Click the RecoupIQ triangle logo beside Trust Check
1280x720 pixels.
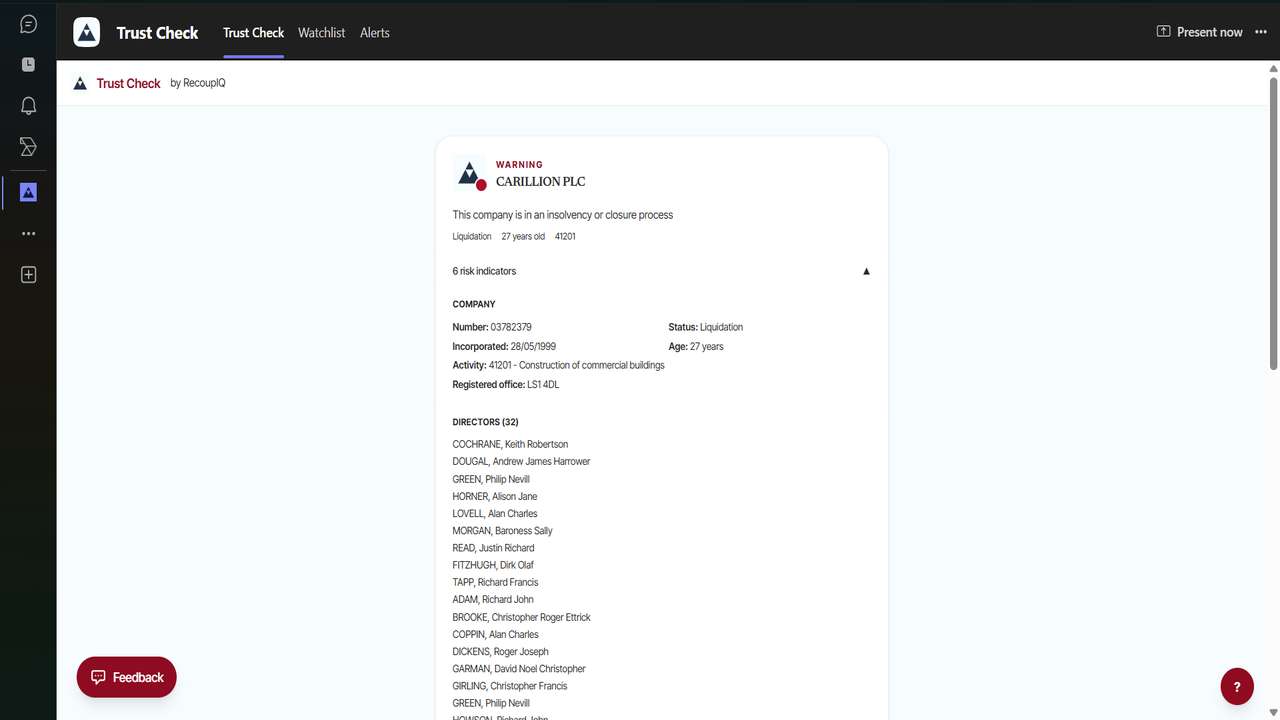point(80,83)
